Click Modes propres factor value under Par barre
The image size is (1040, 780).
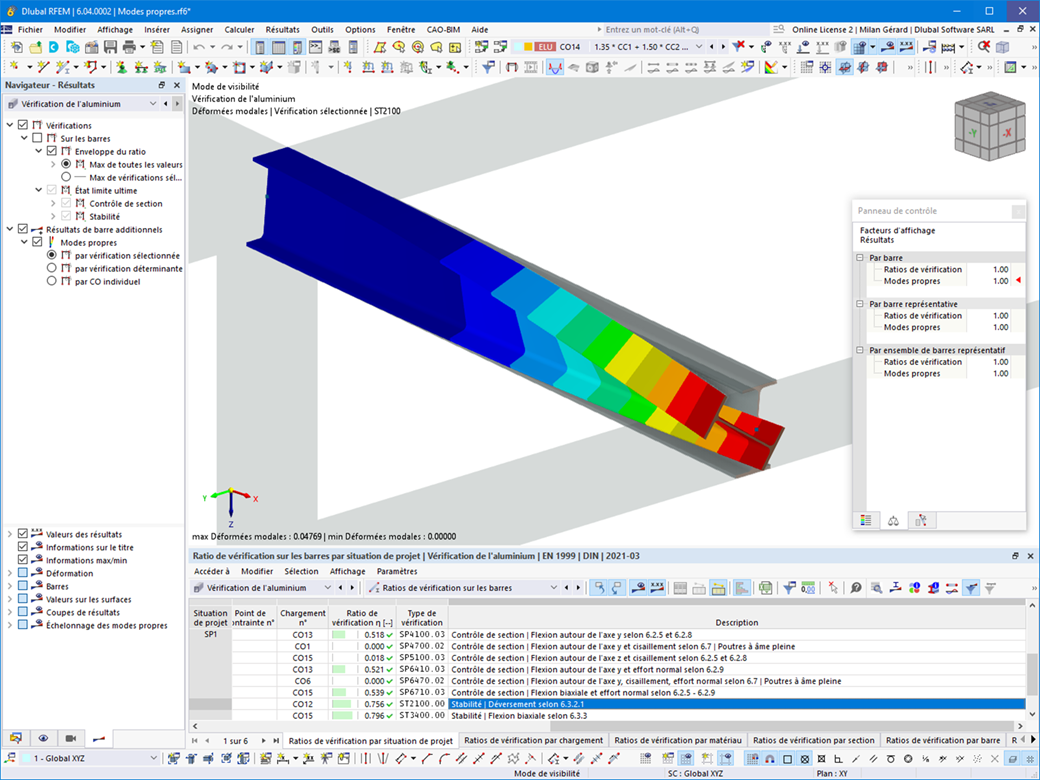(x=1000, y=281)
